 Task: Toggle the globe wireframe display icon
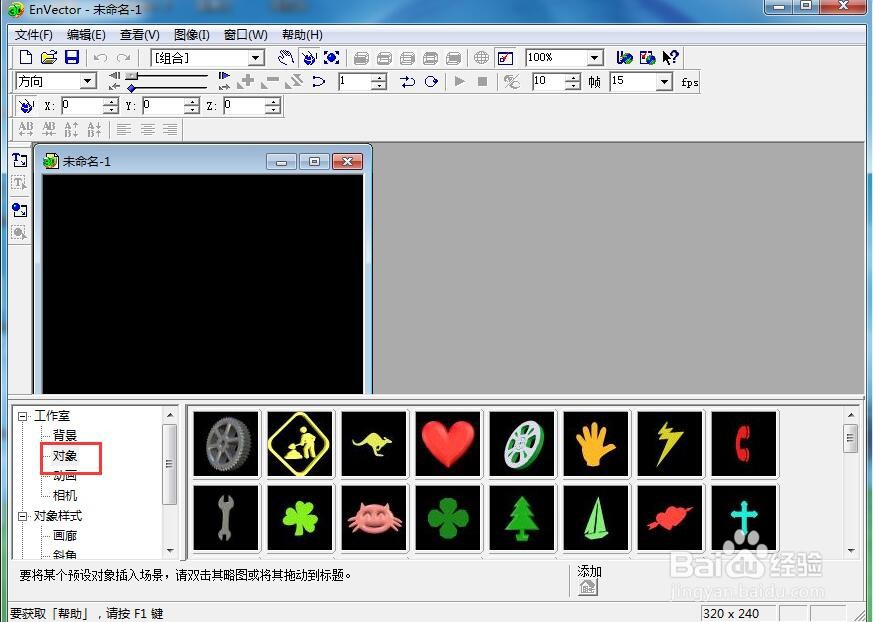(481, 57)
